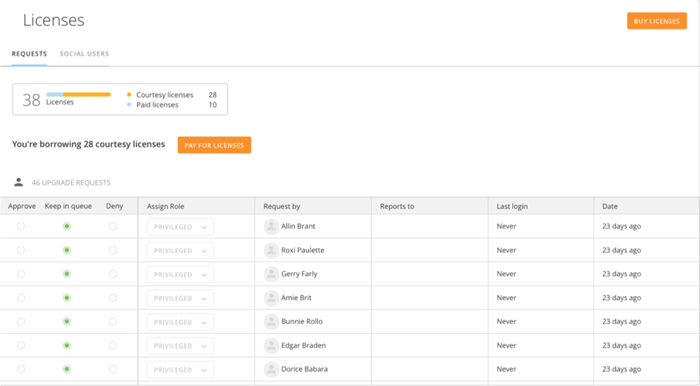The image size is (700, 386).
Task: Click Allin Brant's avatar icon
Action: point(271,227)
